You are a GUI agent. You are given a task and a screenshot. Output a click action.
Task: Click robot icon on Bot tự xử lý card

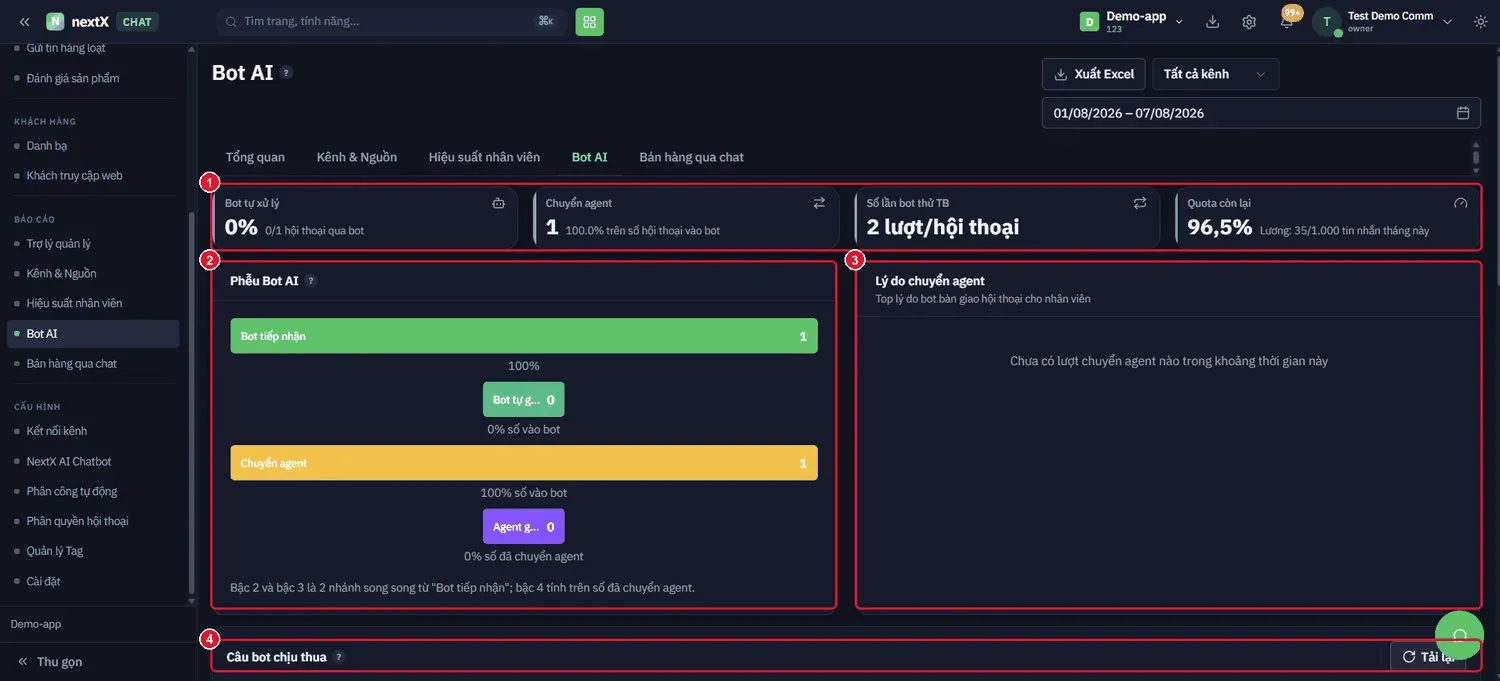(499, 203)
